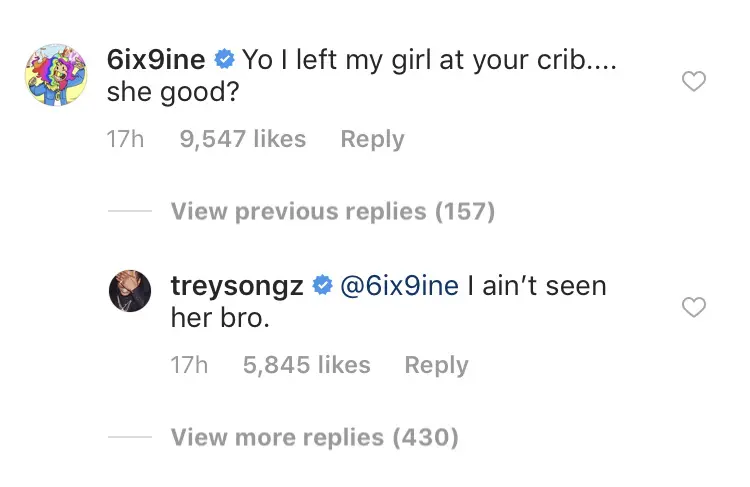750x487 pixels.
Task: Expand View more replies (430)
Action: (314, 437)
